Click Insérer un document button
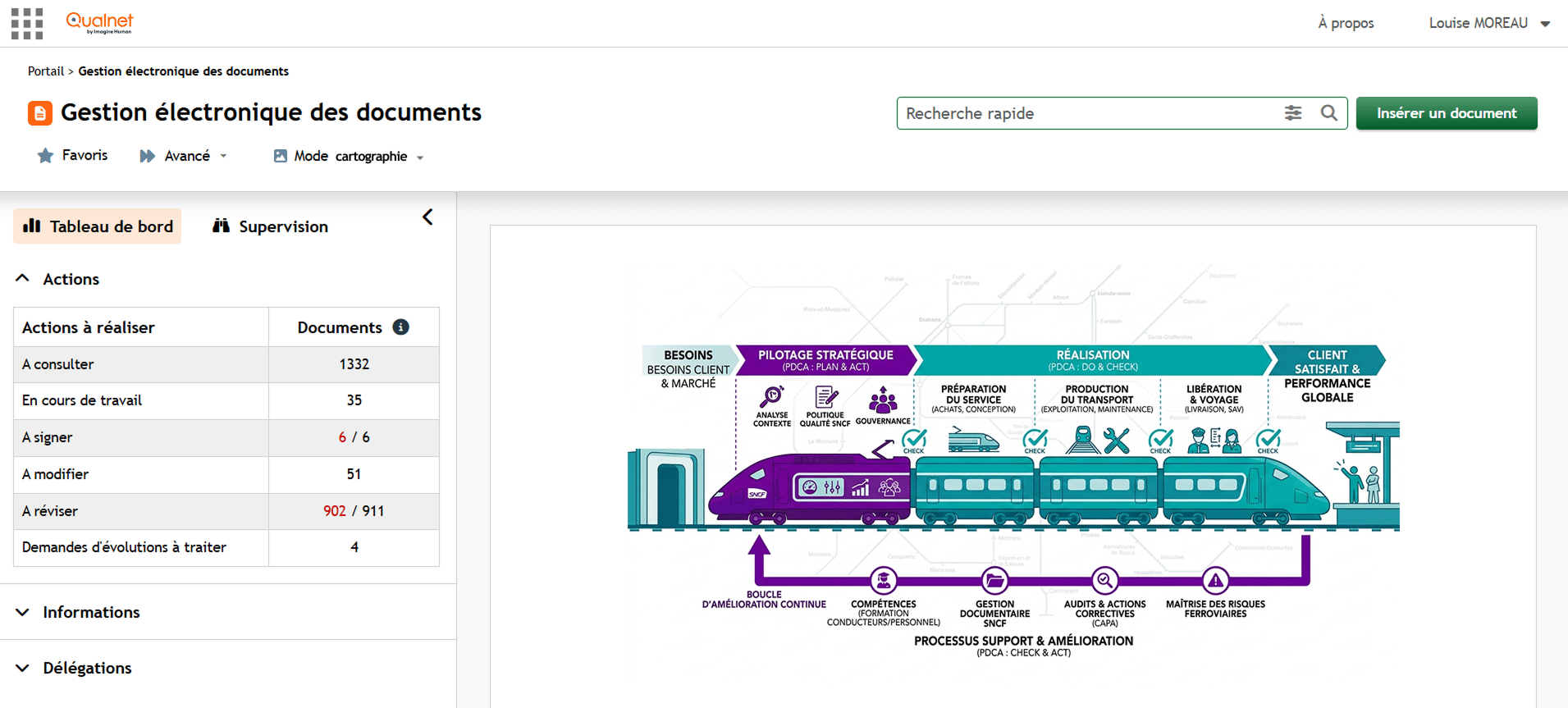The height and width of the screenshot is (708, 1568). (1447, 113)
